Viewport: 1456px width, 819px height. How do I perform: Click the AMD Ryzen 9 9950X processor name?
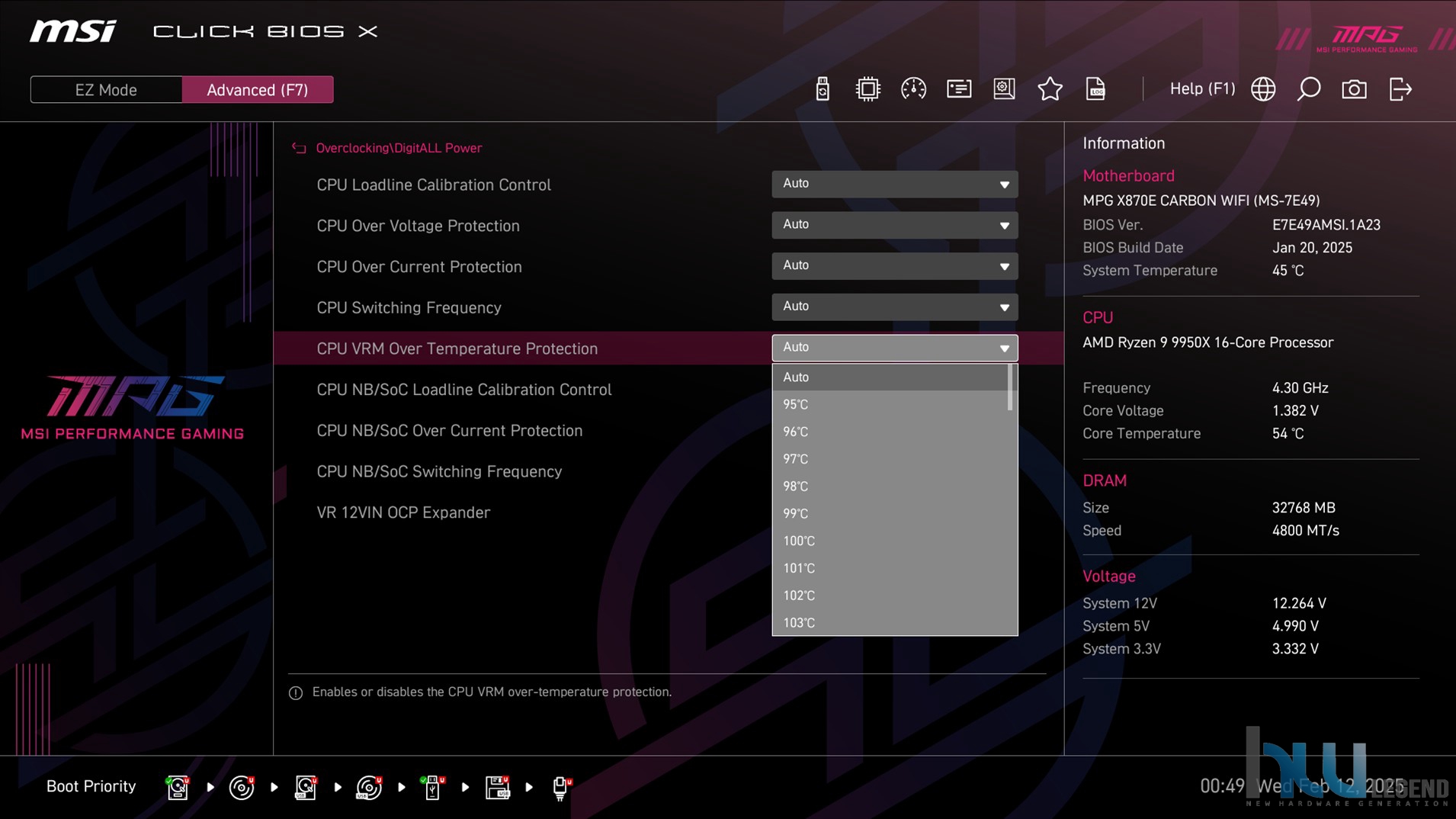[1207, 342]
